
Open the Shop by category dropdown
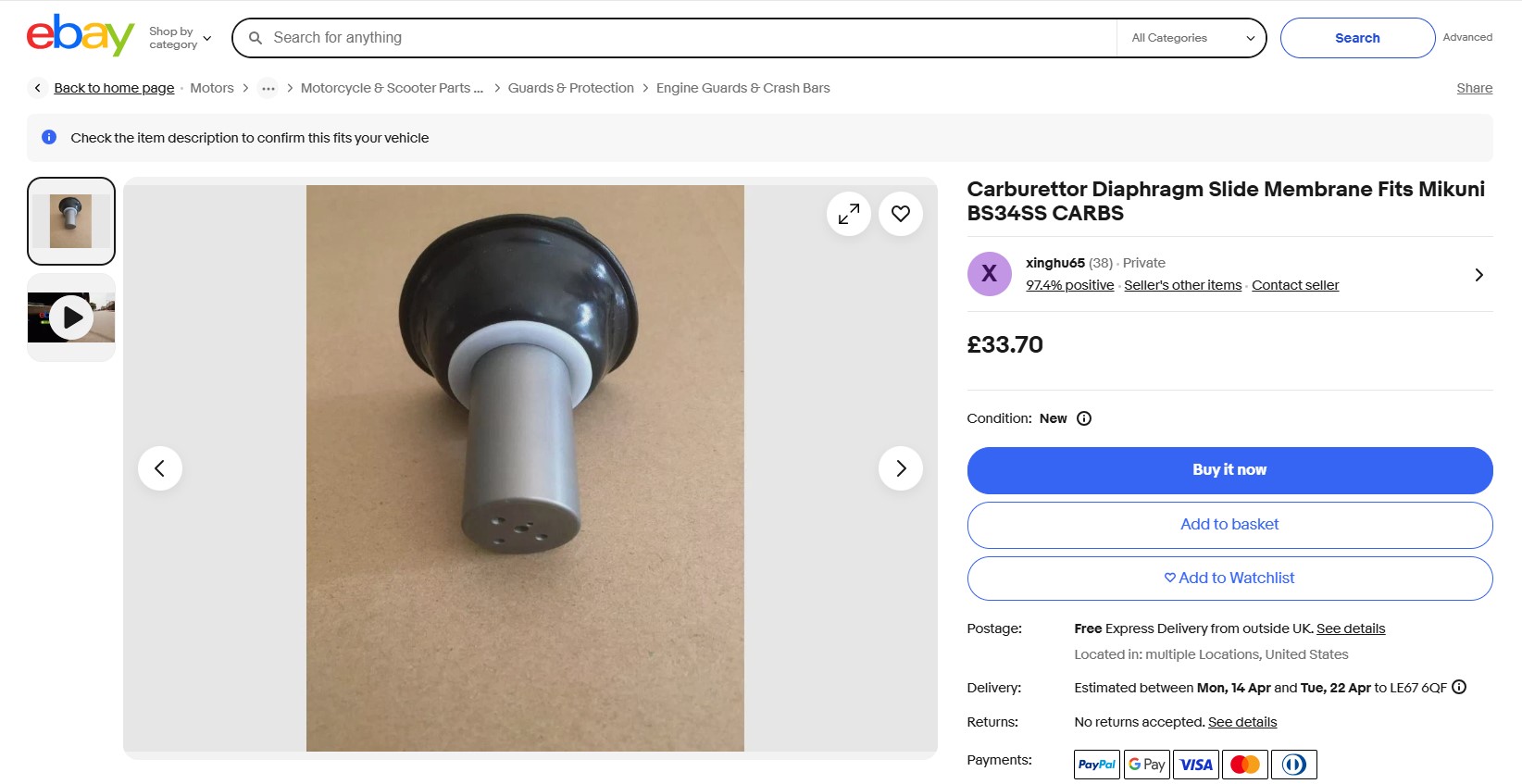(x=180, y=38)
